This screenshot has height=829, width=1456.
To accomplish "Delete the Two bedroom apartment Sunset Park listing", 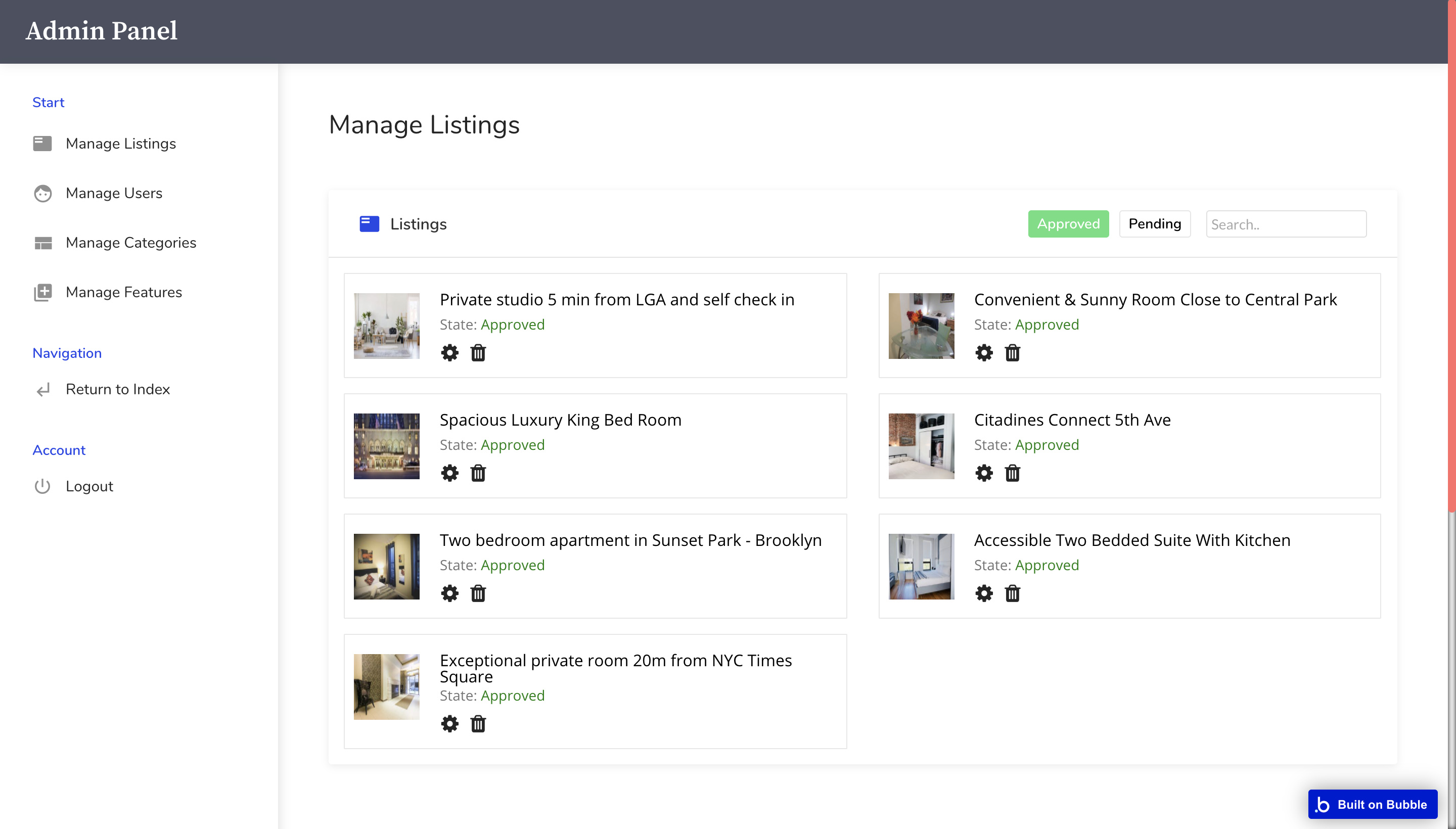I will [x=478, y=593].
